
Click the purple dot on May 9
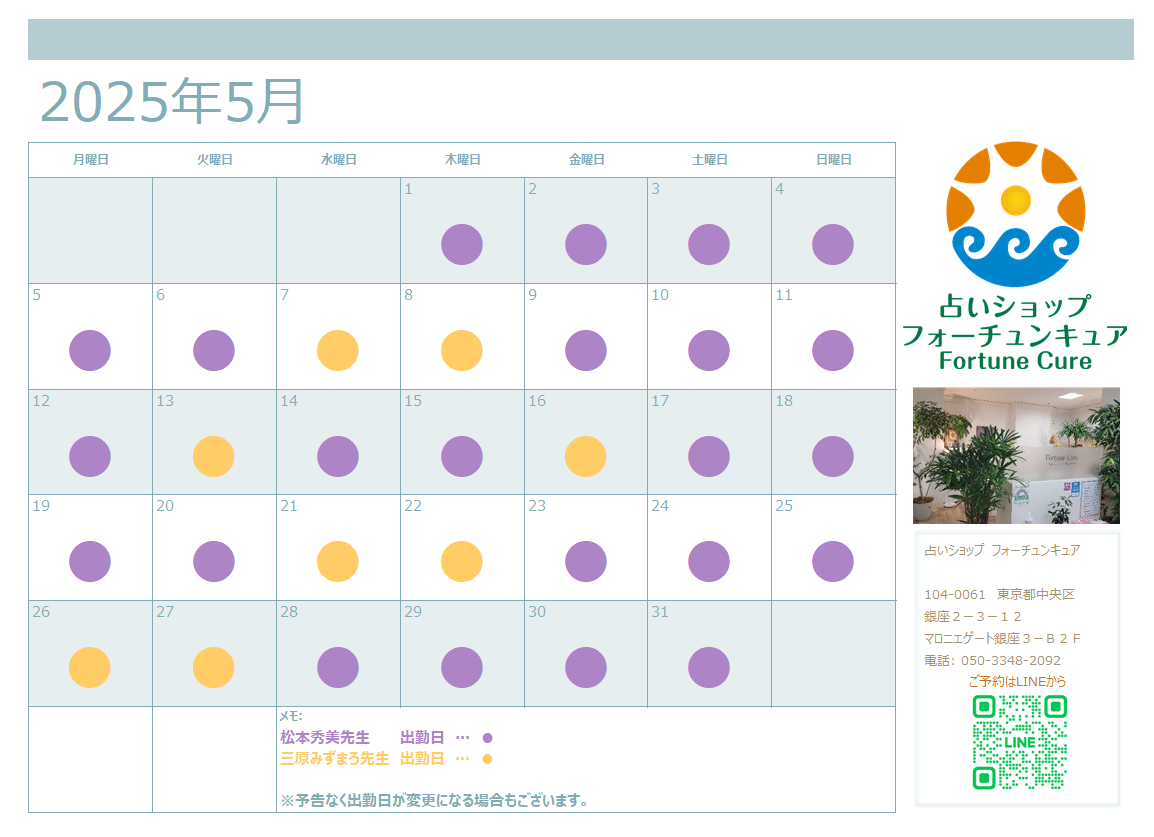[x=586, y=350]
